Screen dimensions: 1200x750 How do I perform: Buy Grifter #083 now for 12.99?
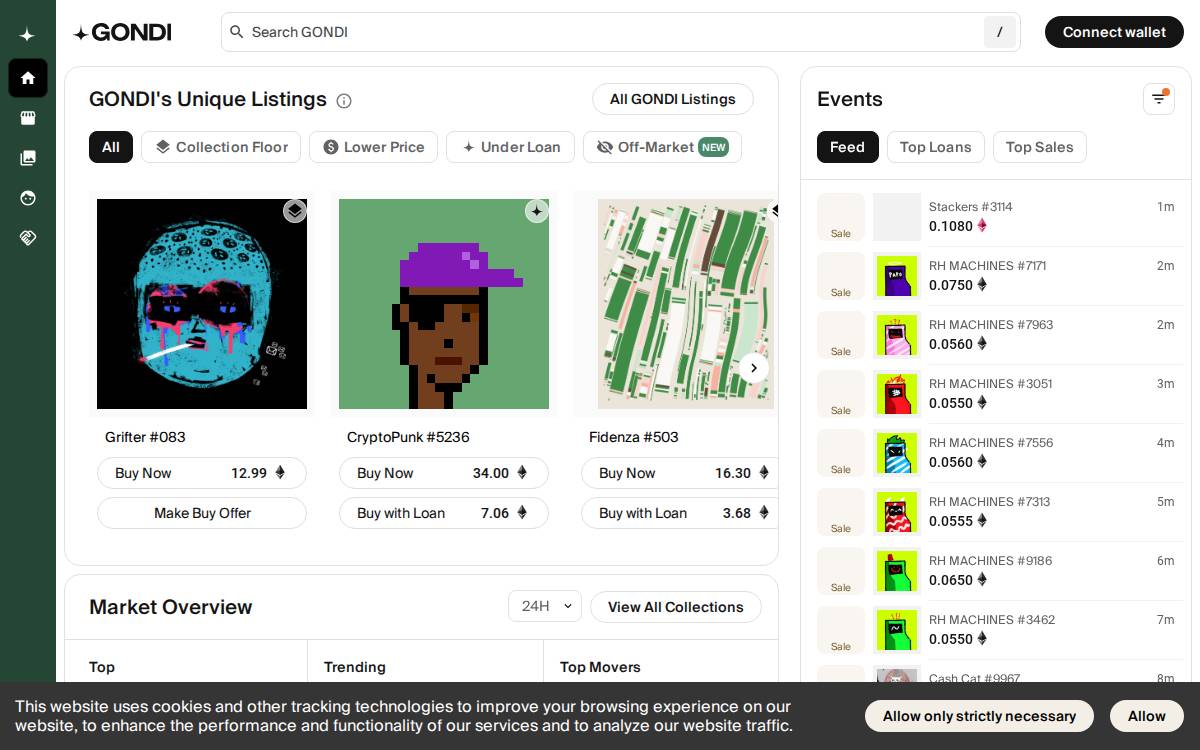(x=202, y=473)
